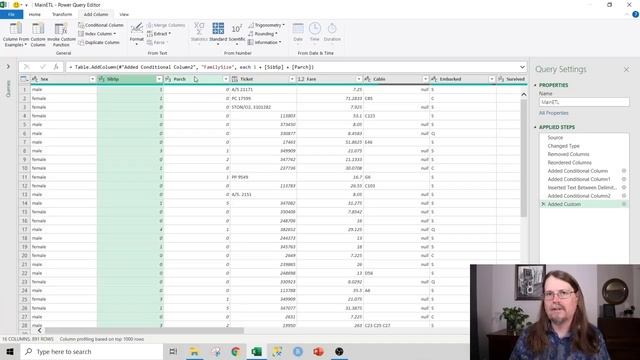Click the Index Column button
The image size is (640, 360).
pos(97,33)
